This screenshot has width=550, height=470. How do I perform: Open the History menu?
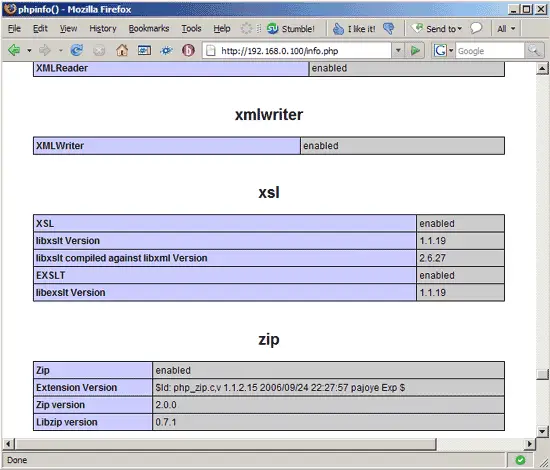click(x=103, y=28)
